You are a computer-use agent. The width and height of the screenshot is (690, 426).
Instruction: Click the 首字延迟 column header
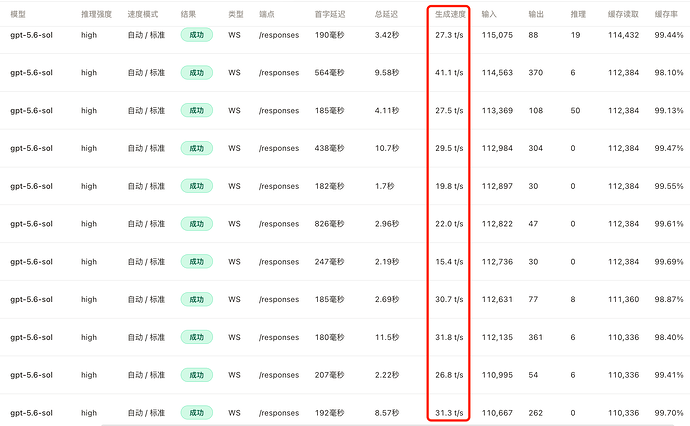tap(330, 15)
